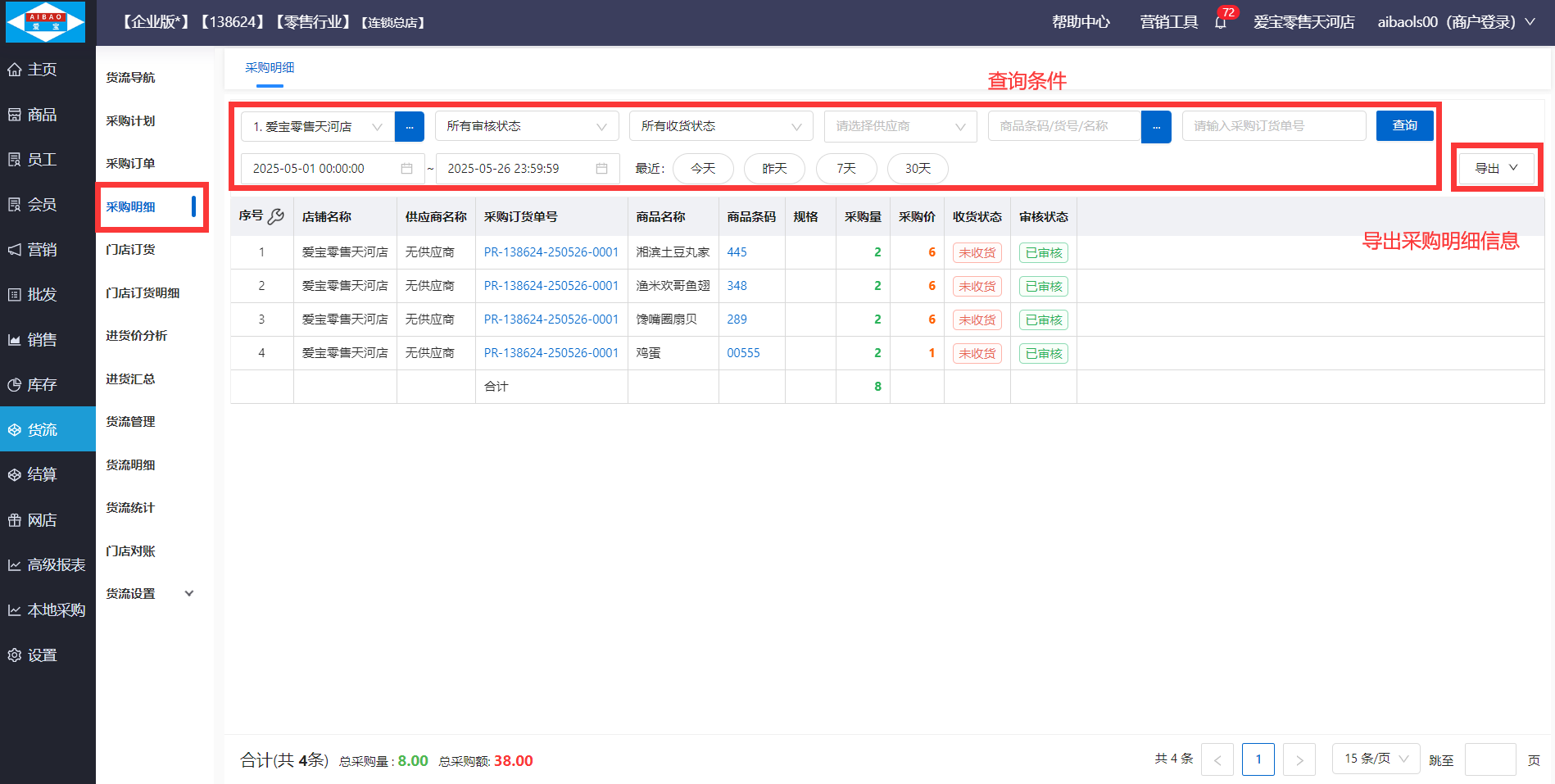
Task: Open 员工 module in sidebar
Action: [48, 160]
